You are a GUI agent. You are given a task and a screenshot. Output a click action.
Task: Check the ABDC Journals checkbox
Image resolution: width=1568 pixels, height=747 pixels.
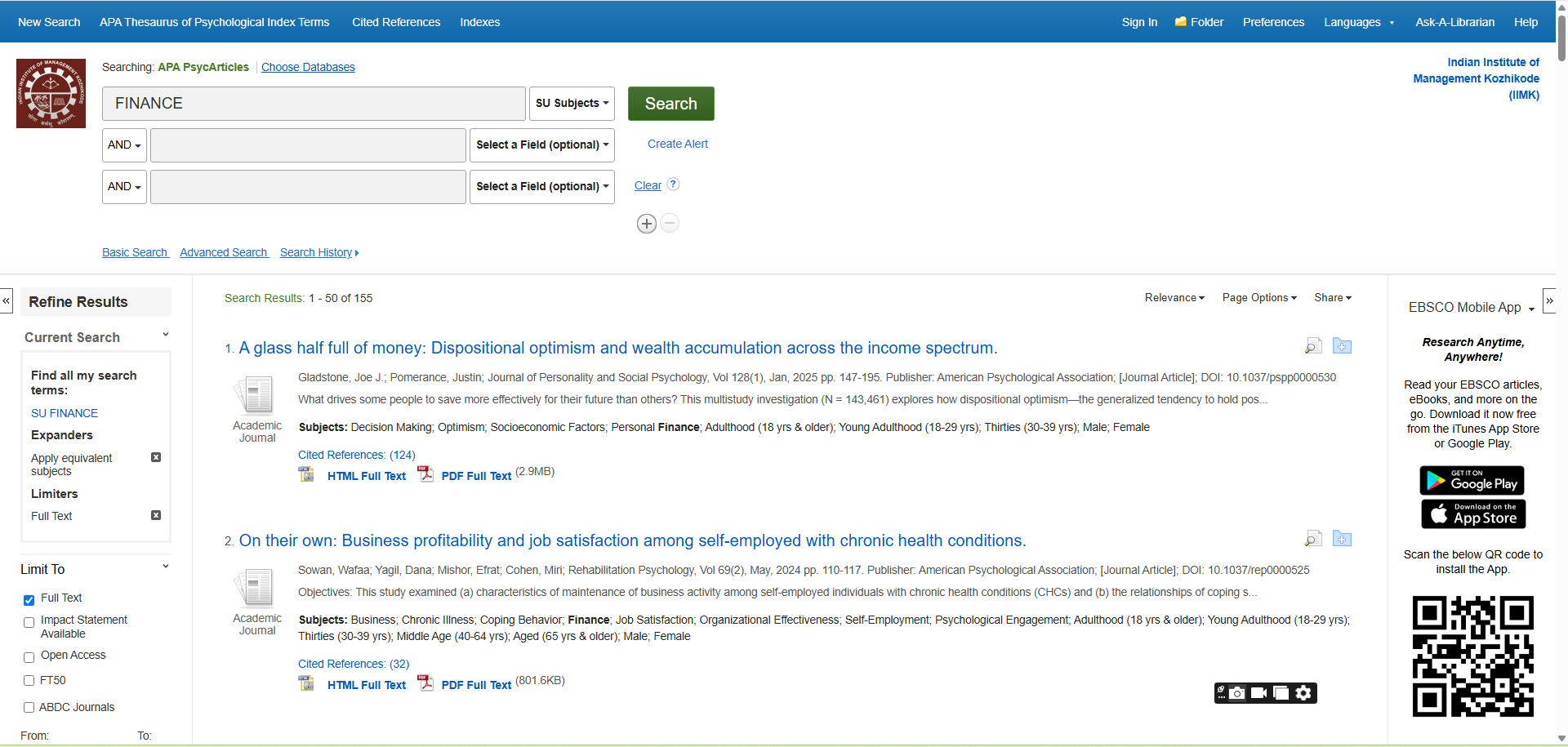coord(29,708)
